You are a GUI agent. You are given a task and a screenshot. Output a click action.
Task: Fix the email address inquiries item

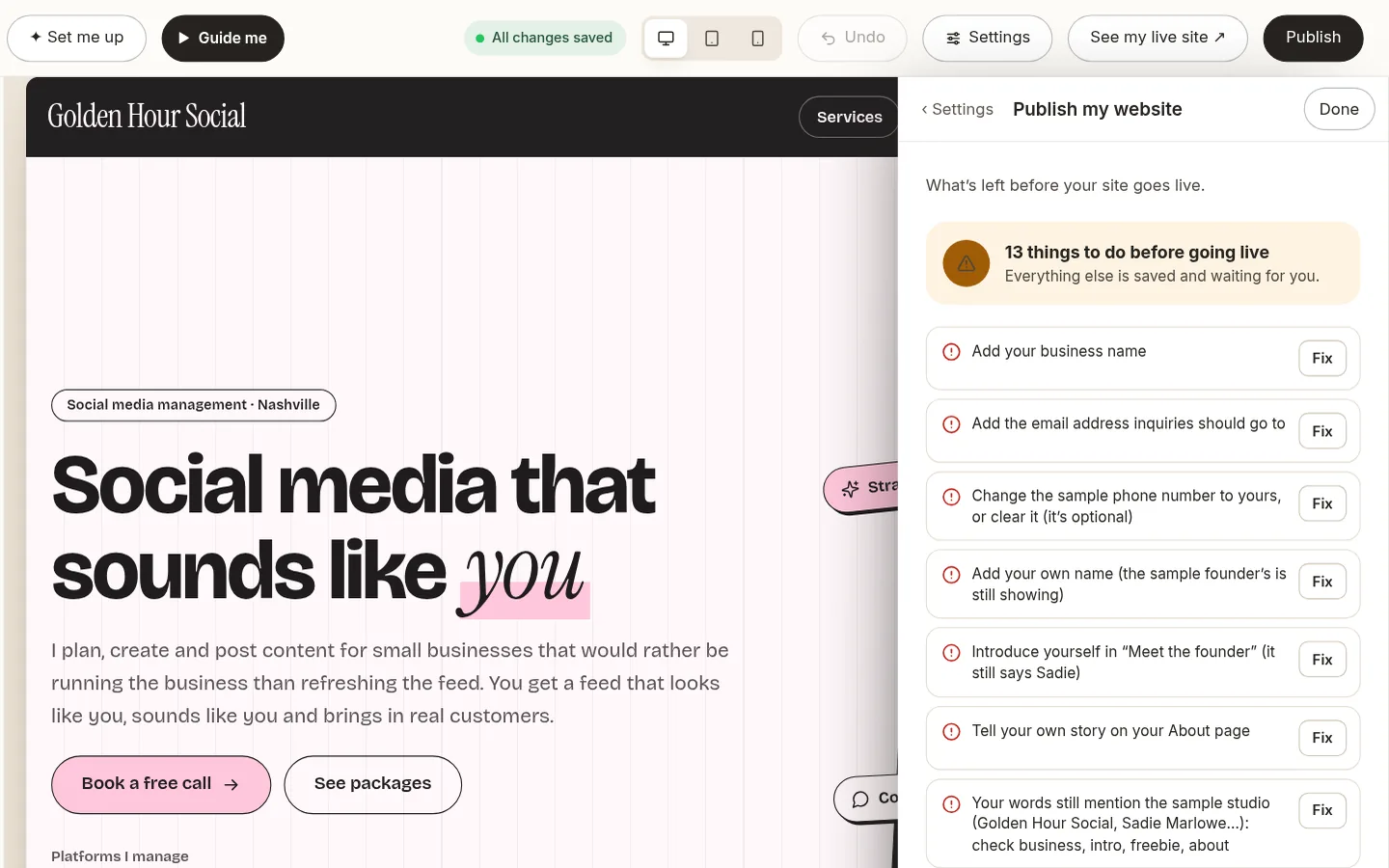click(1322, 431)
